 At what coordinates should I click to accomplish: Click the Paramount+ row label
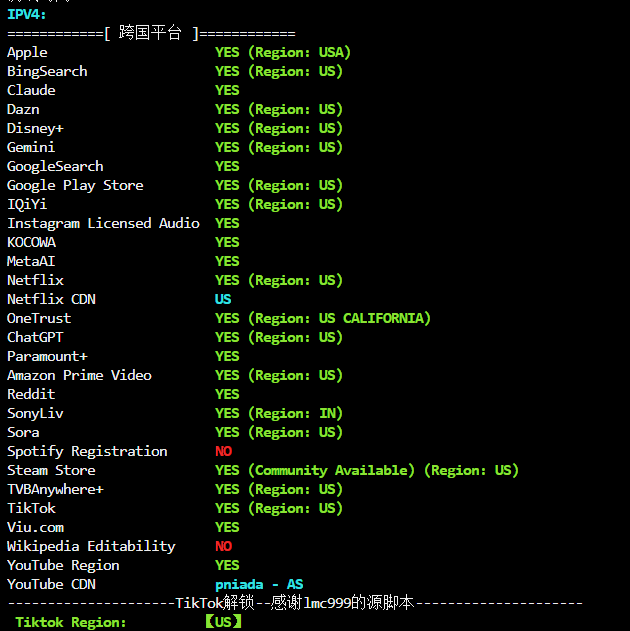coord(47,357)
